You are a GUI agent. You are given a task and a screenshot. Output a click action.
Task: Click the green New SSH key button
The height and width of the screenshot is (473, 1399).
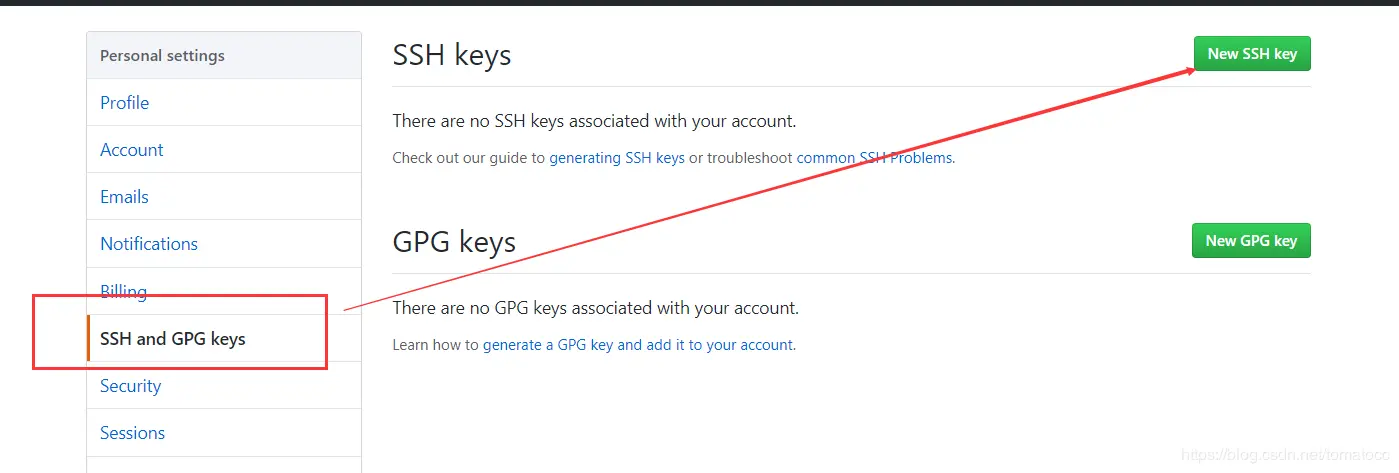[x=1251, y=54]
